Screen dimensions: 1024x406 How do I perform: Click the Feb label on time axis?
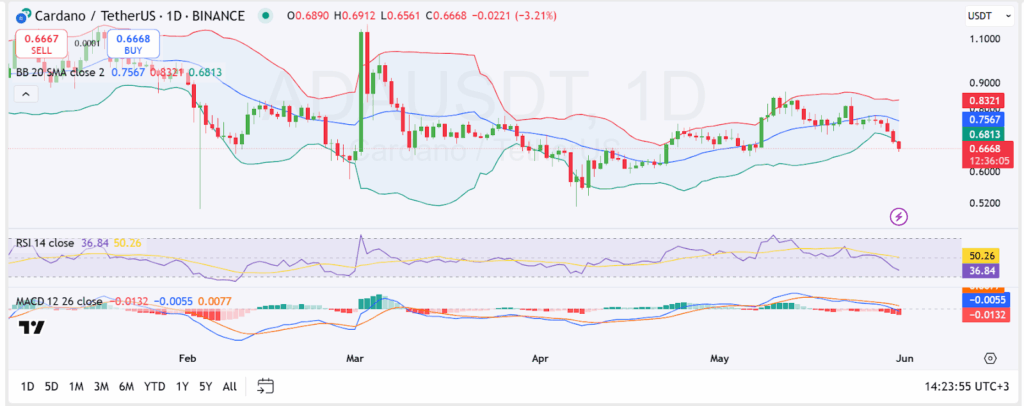point(187,358)
